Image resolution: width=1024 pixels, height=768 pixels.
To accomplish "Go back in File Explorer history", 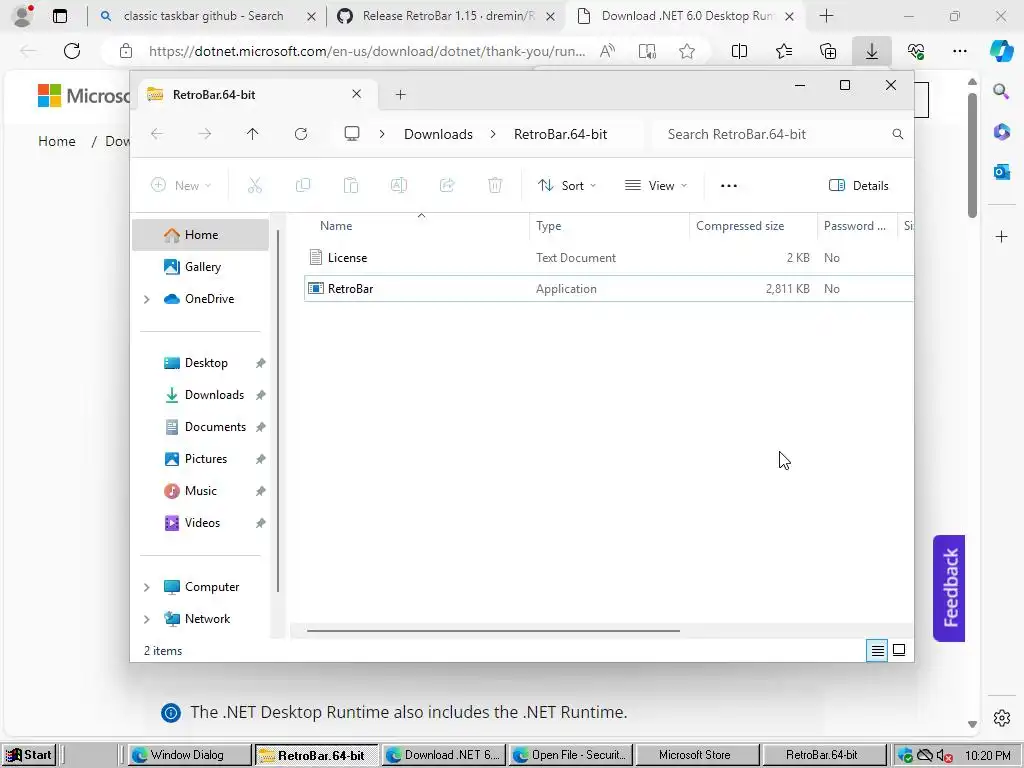I will (157, 134).
